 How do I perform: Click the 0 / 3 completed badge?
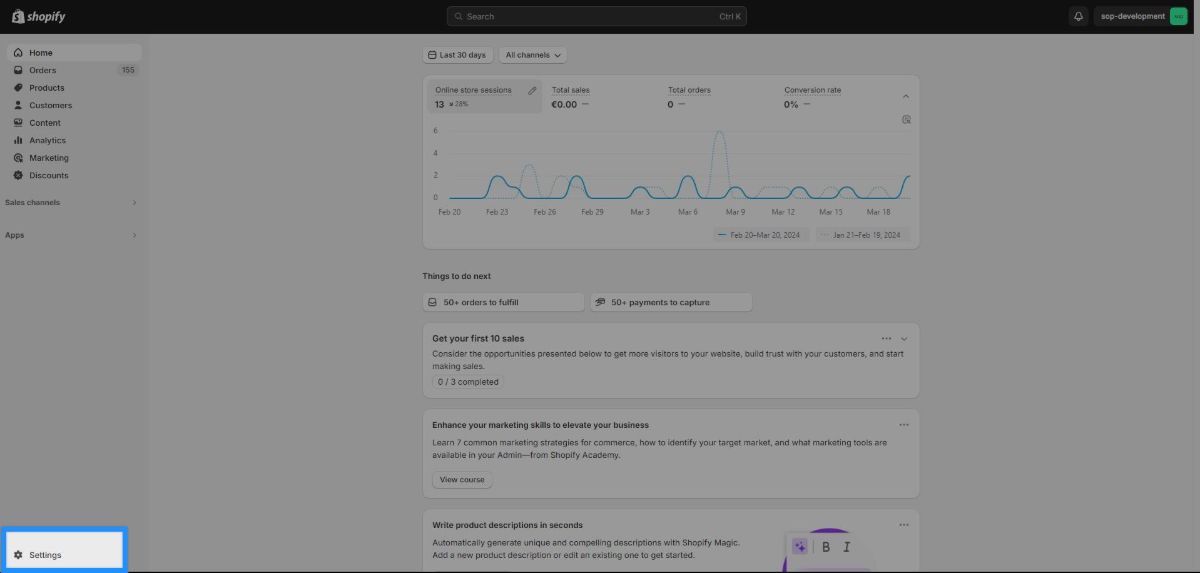click(468, 382)
